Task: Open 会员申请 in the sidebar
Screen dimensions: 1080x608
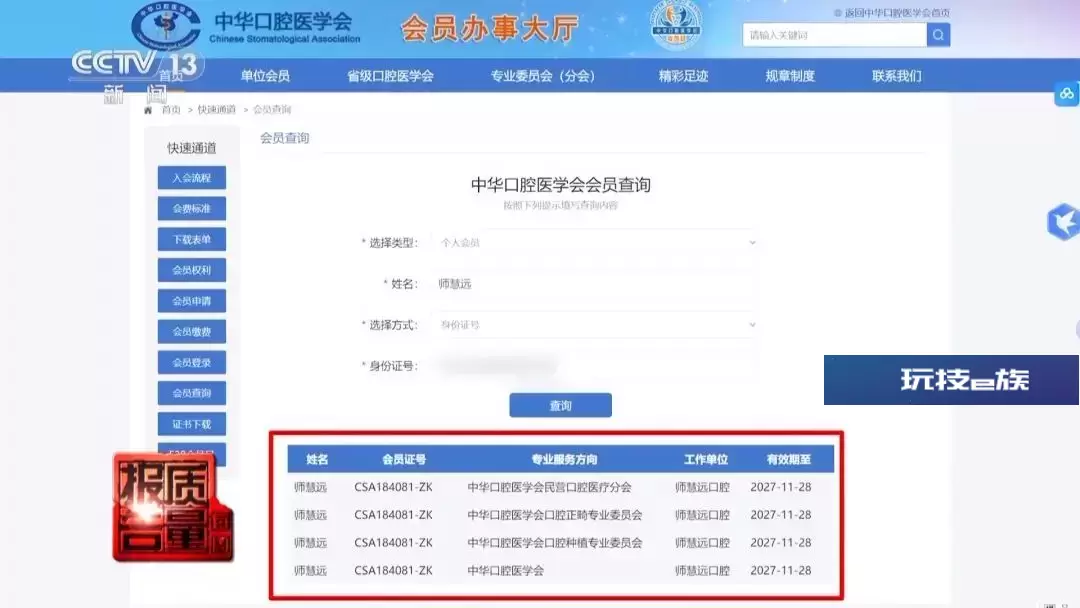Action: click(x=191, y=301)
